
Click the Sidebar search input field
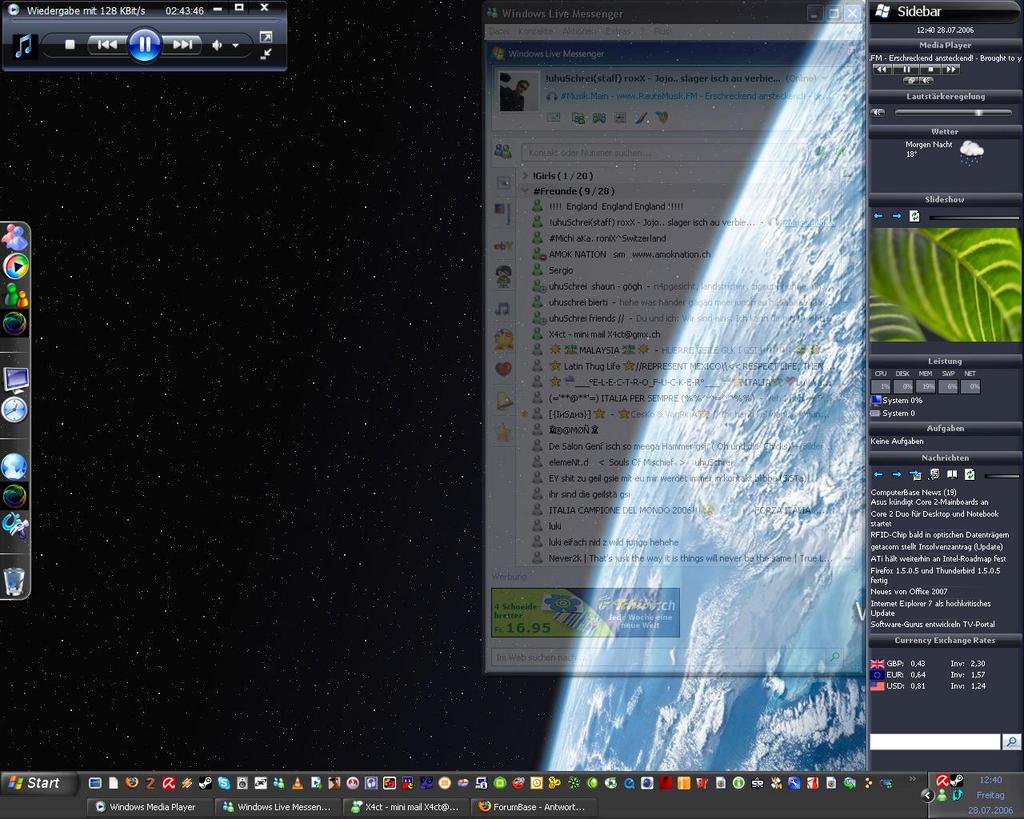[935, 741]
